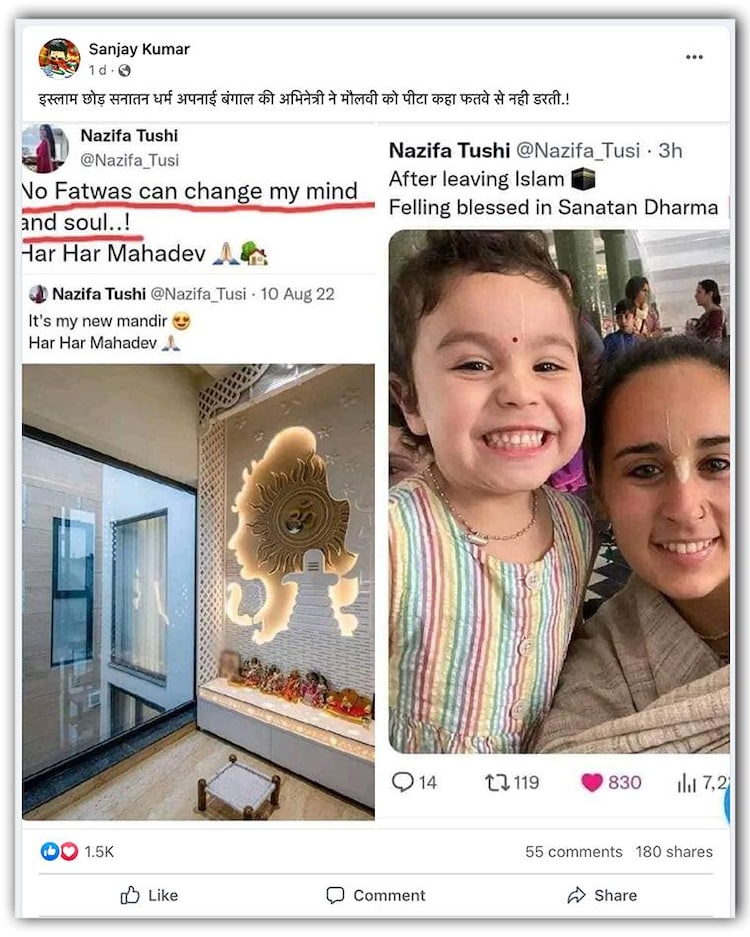Open the three-dot post options menu

pyautogui.click(x=694, y=57)
